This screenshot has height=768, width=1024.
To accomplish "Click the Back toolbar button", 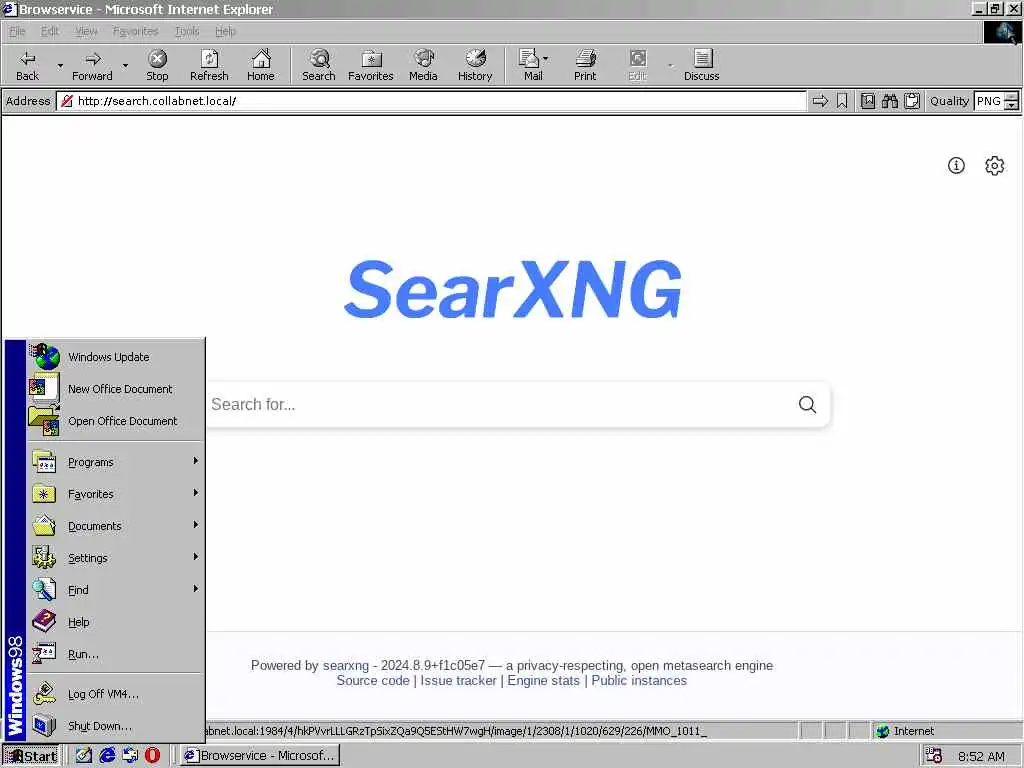I will [27, 65].
